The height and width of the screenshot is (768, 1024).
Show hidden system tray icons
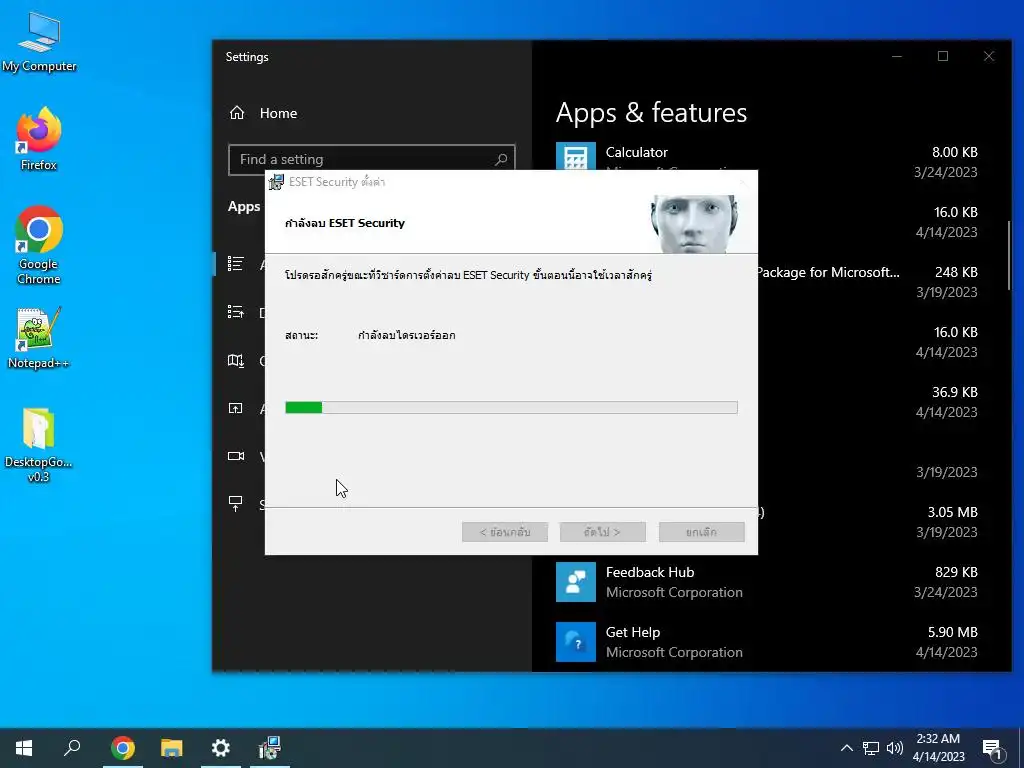pyautogui.click(x=846, y=748)
